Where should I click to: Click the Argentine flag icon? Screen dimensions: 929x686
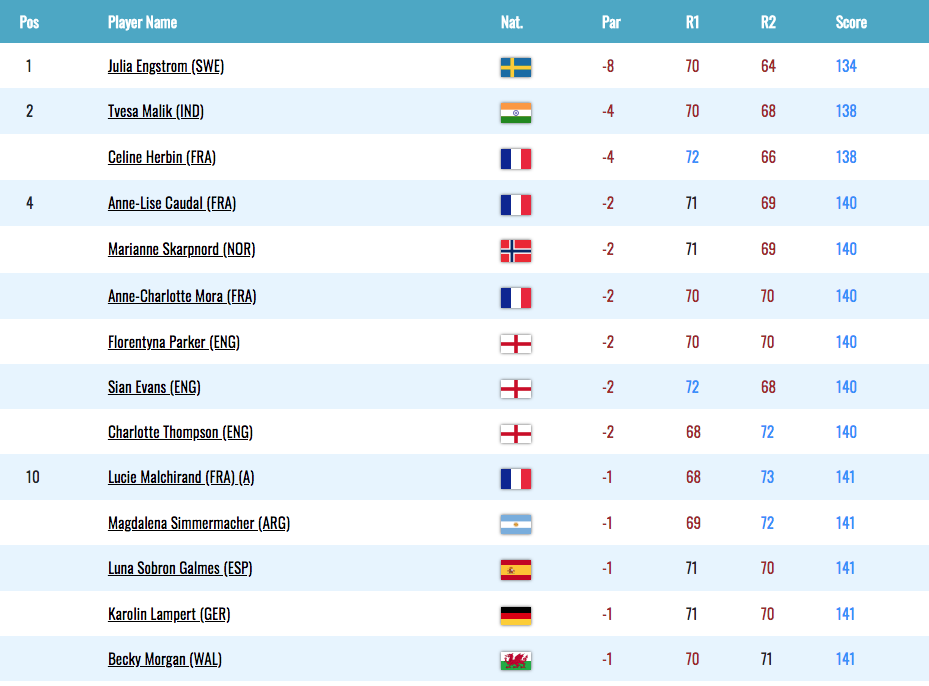click(x=515, y=524)
